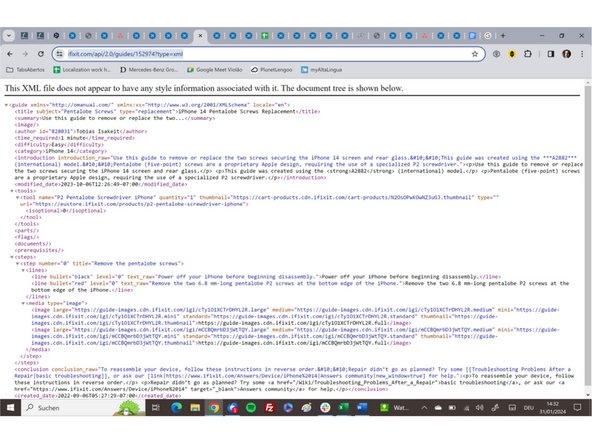
Task: Click the category 'iPhone 14' line
Action: [x=60, y=151]
